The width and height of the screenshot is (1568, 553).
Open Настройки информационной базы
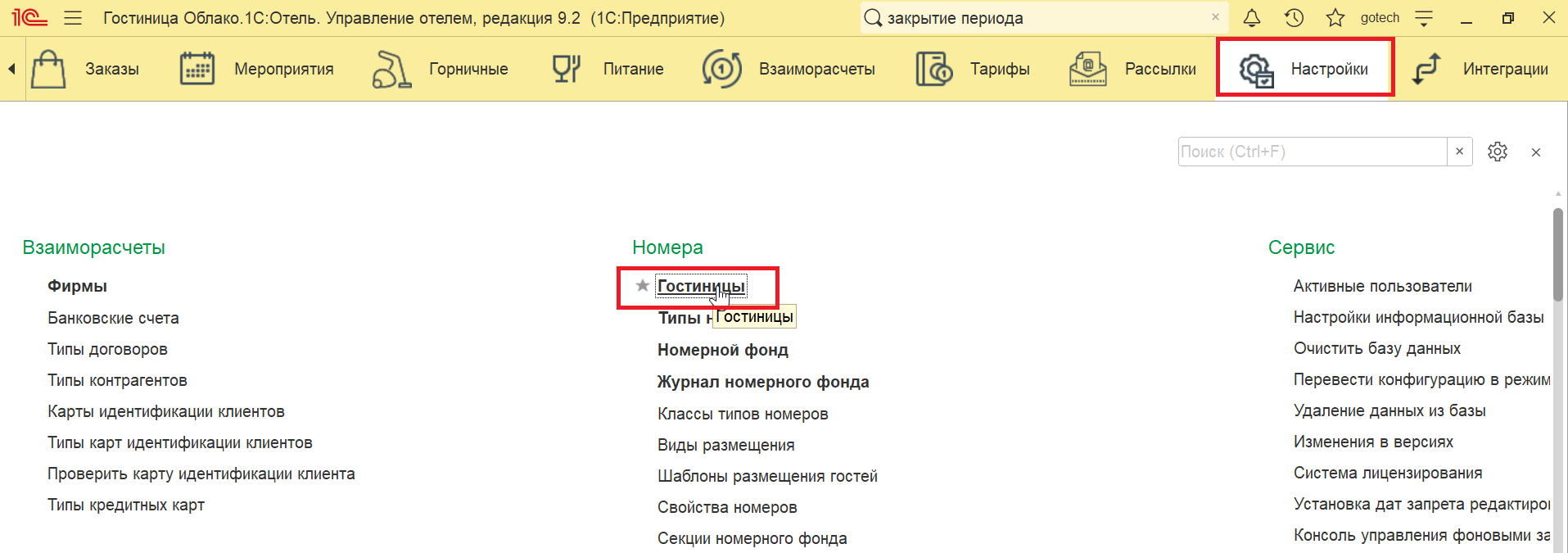click(1419, 317)
